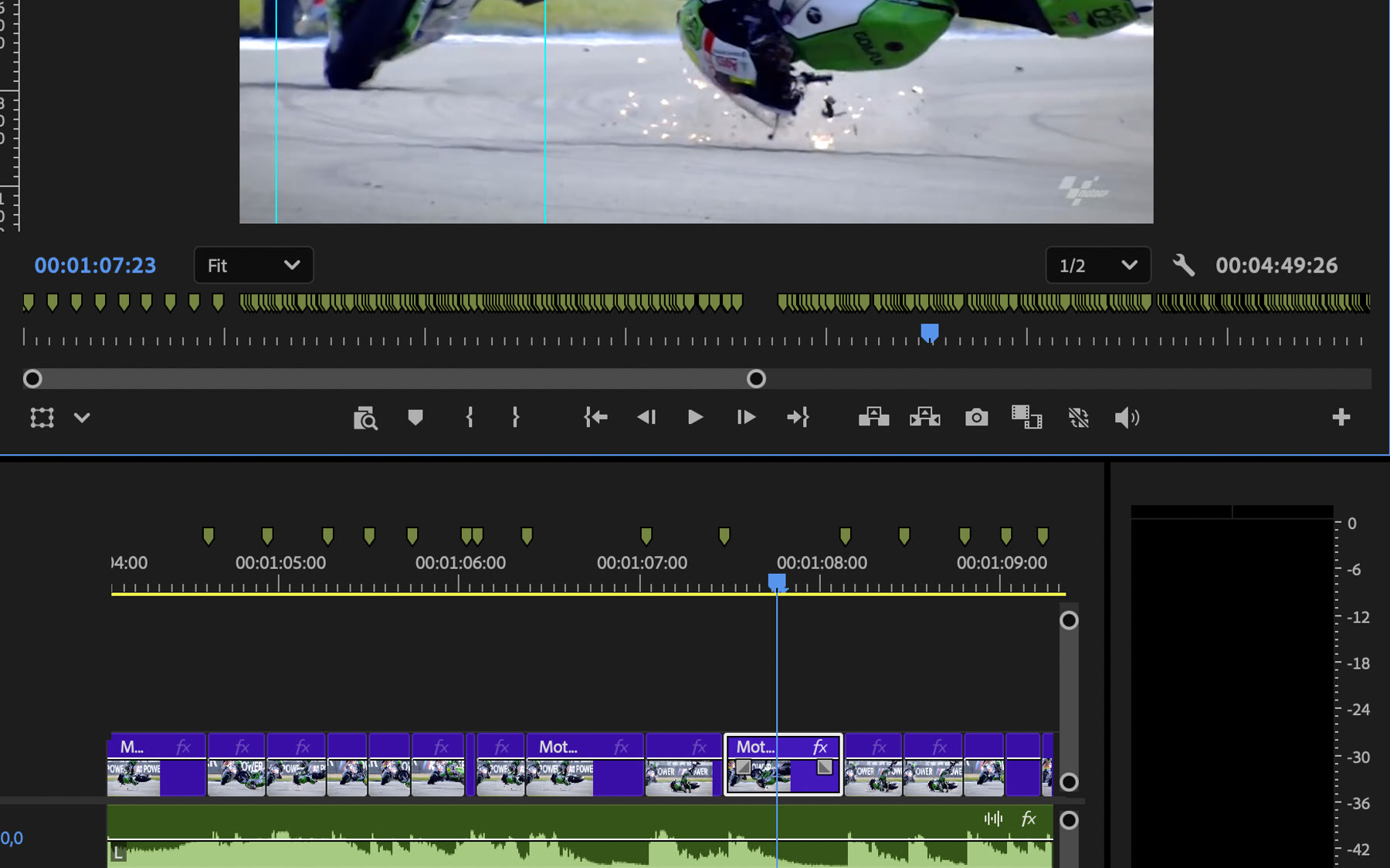
Task: Select the middle Mot... clip near 00:01:06:00
Action: tap(585, 765)
